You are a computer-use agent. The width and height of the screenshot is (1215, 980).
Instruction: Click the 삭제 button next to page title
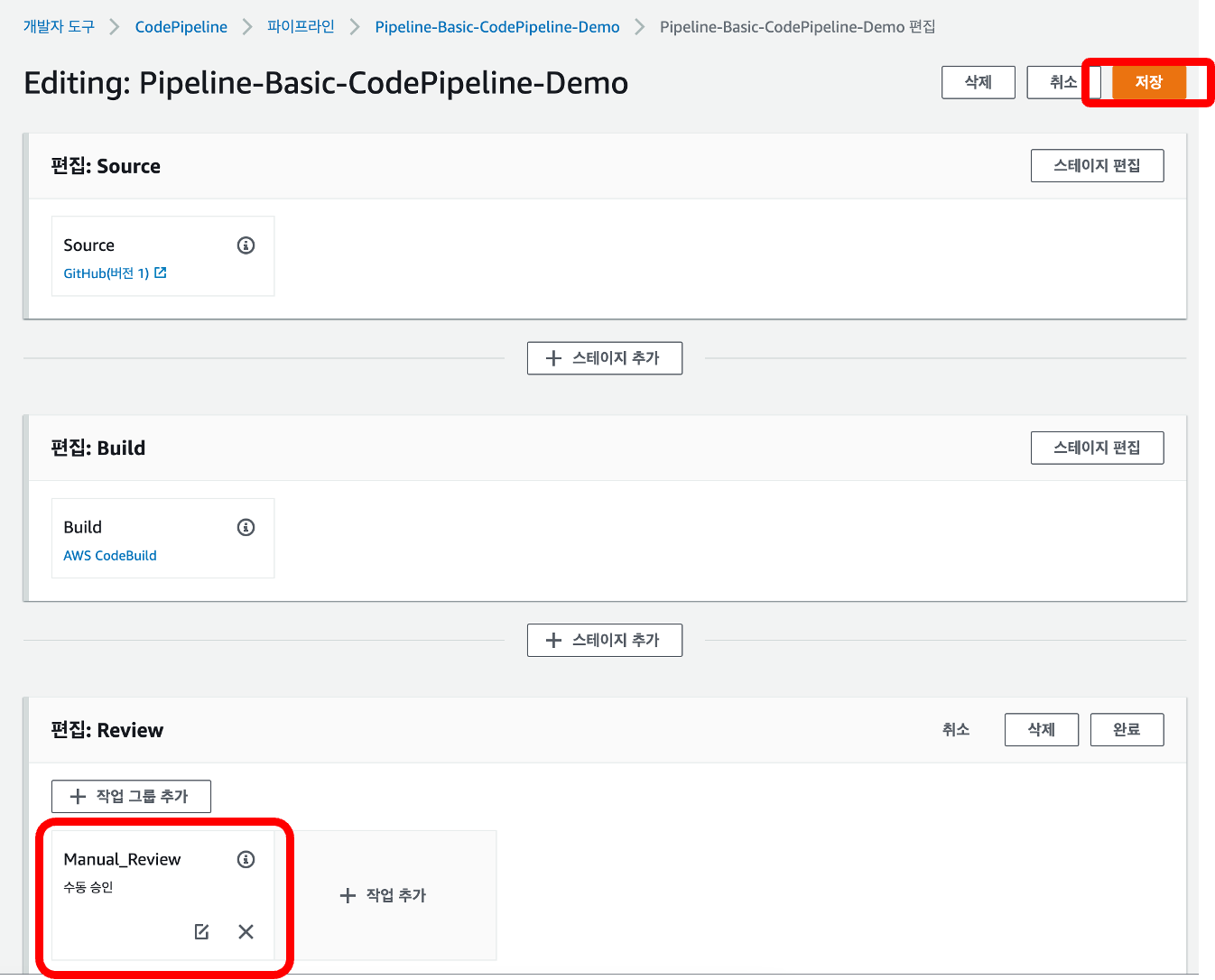click(x=978, y=82)
